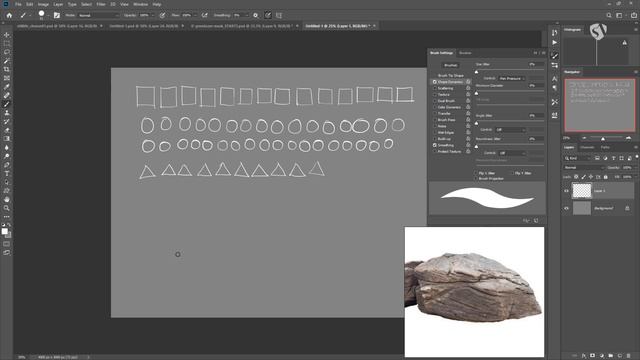640x360 pixels.
Task: Open the Angle Jitter Control dropdown
Action: (510, 130)
